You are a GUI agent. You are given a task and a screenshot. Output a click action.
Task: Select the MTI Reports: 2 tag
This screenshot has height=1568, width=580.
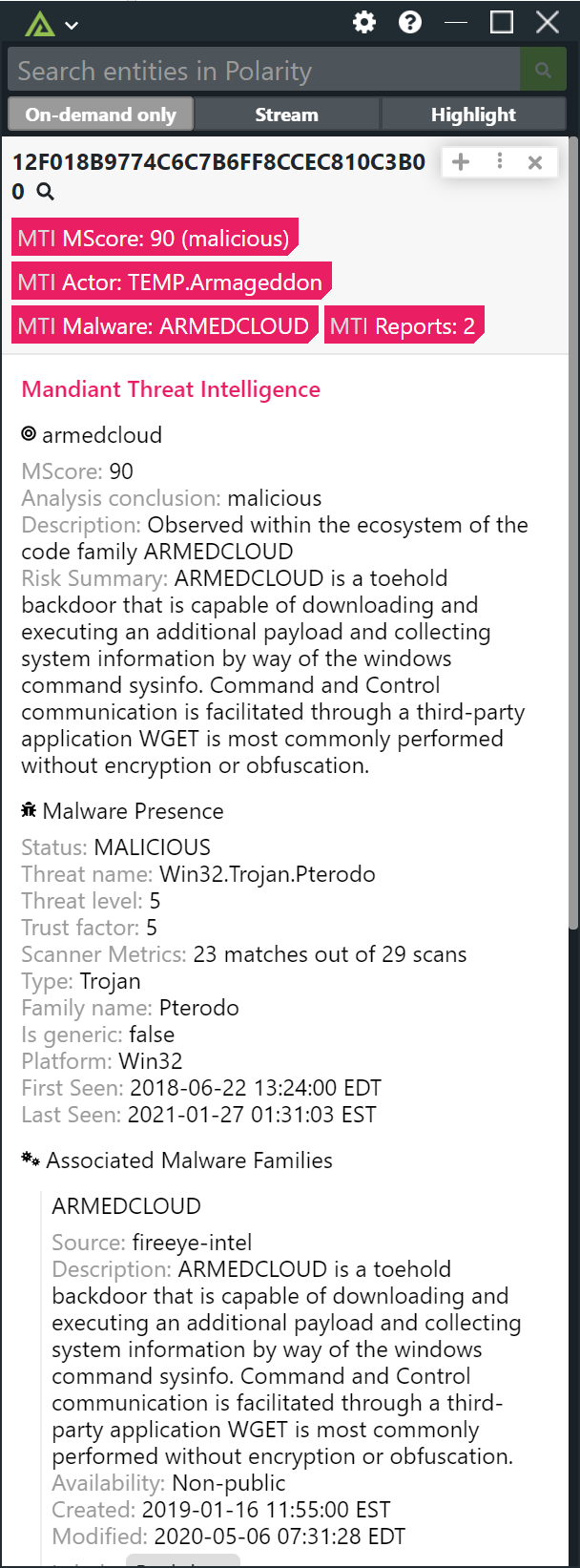(403, 325)
